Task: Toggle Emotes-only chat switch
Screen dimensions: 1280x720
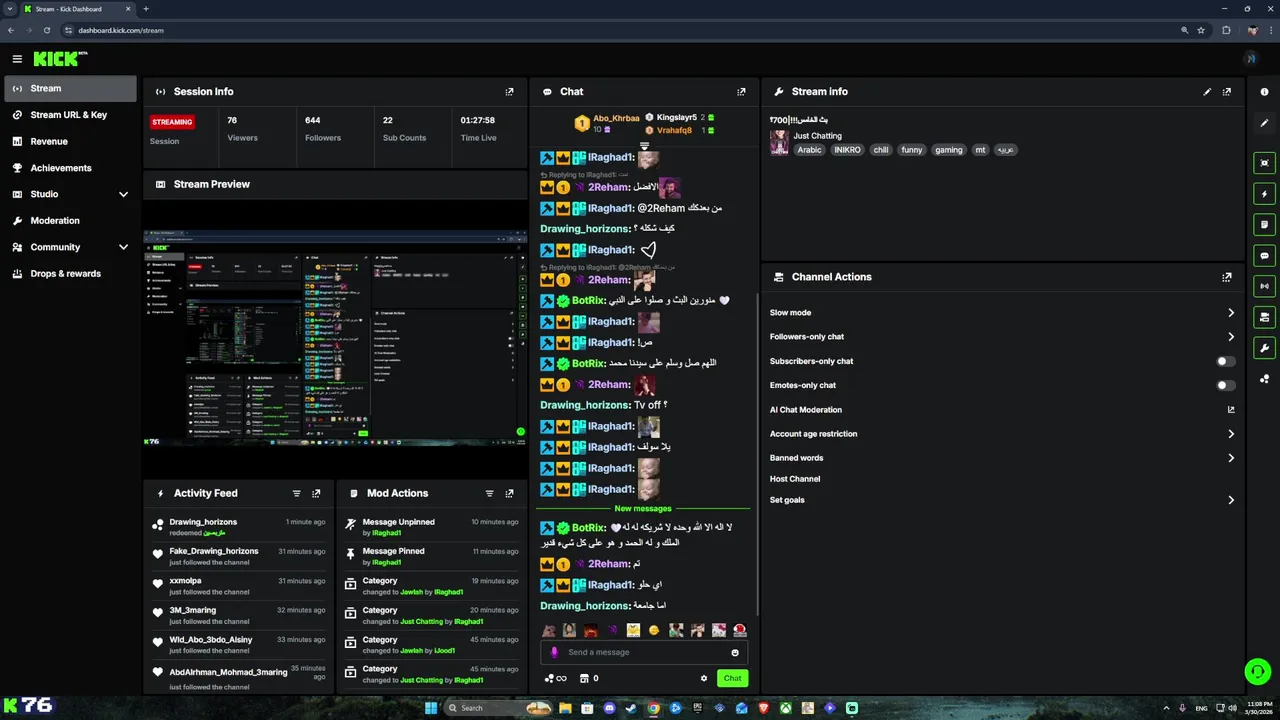Action: (x=1225, y=385)
